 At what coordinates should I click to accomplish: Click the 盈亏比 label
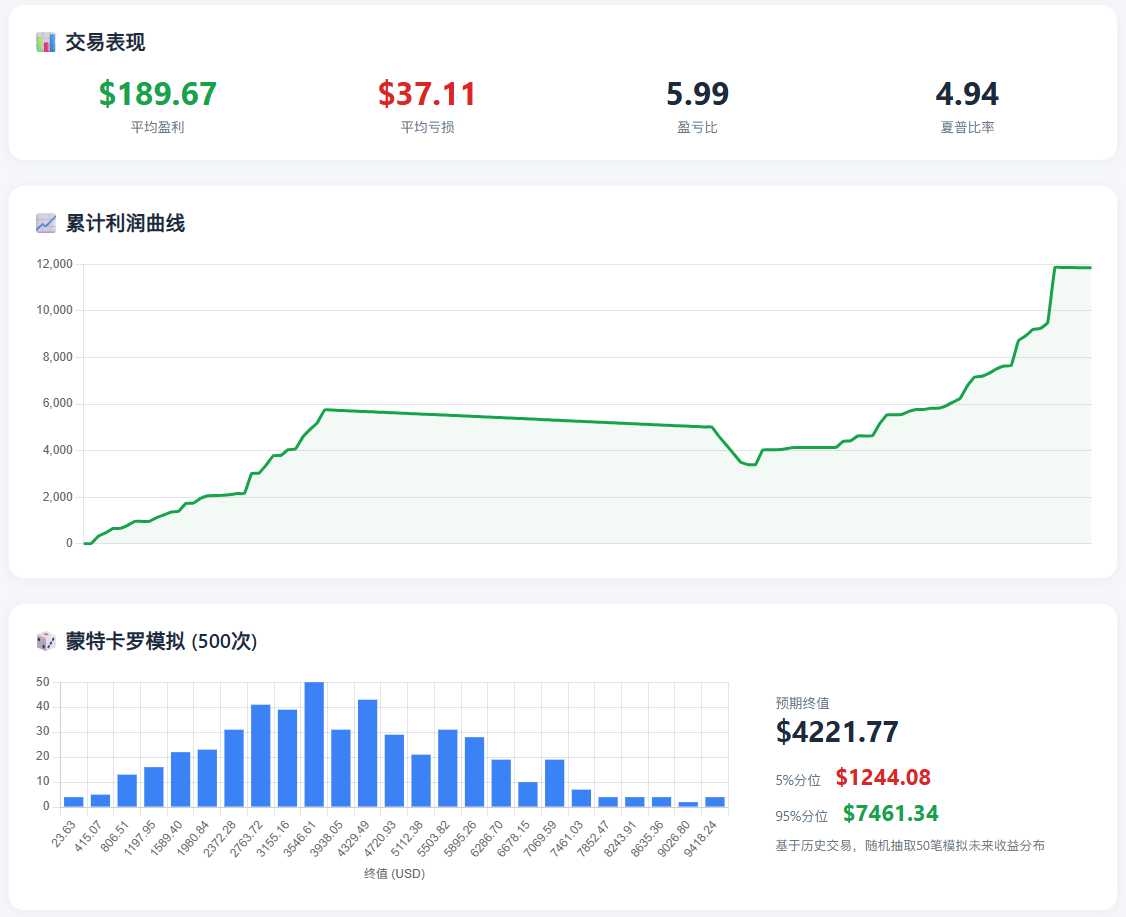click(x=697, y=127)
